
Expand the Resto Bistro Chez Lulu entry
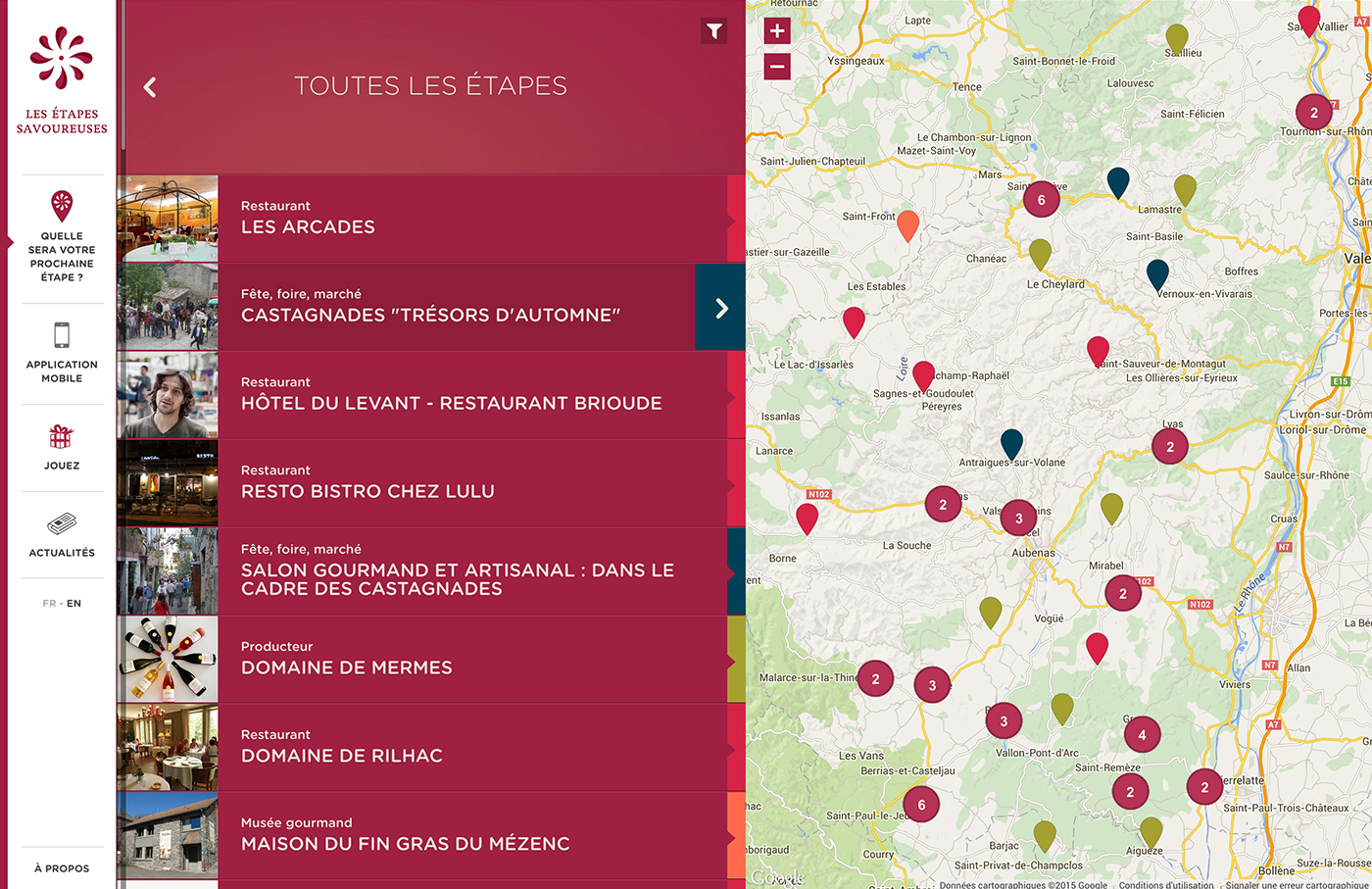pyautogui.click(x=441, y=482)
